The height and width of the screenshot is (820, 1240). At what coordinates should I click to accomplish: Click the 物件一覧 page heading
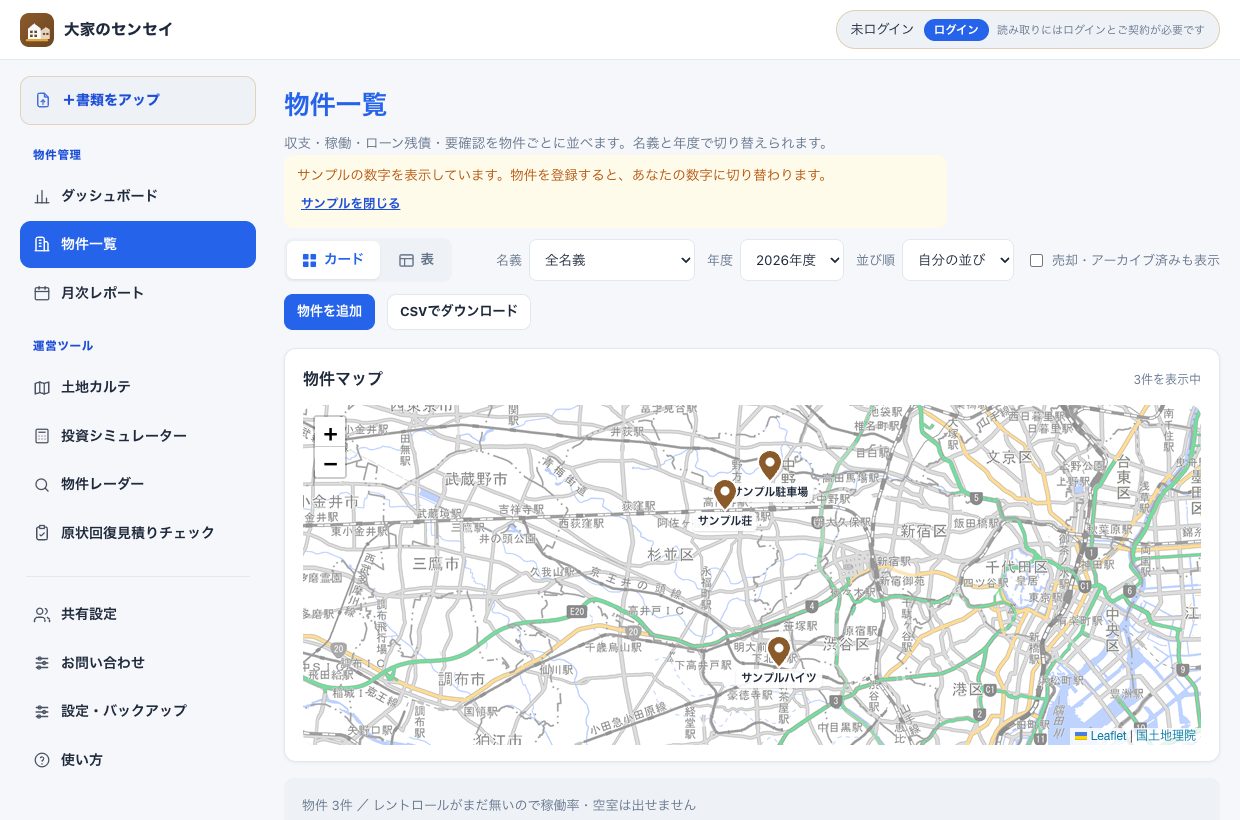point(335,104)
